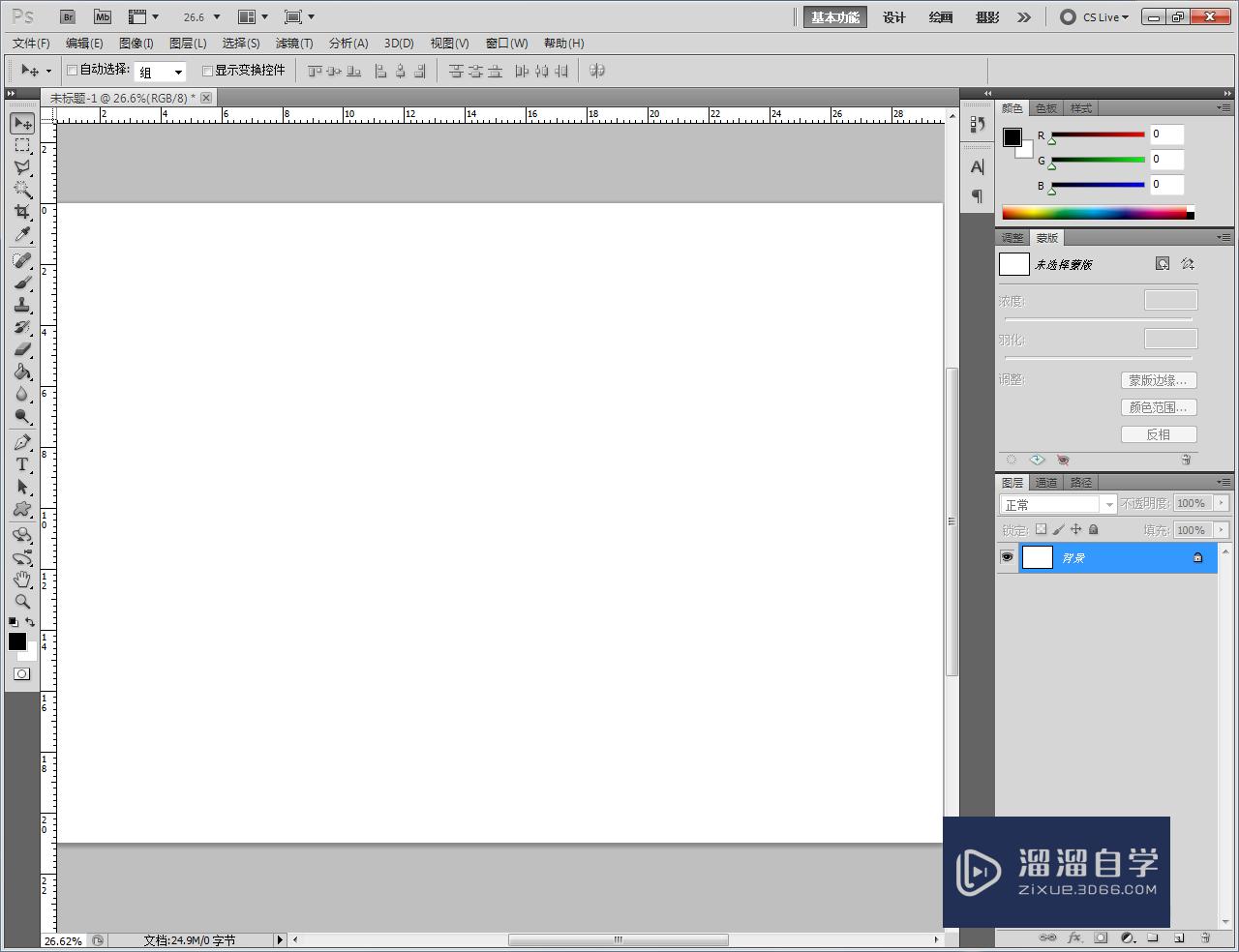The image size is (1239, 952).
Task: Select the Dodge tool
Action: (x=22, y=416)
